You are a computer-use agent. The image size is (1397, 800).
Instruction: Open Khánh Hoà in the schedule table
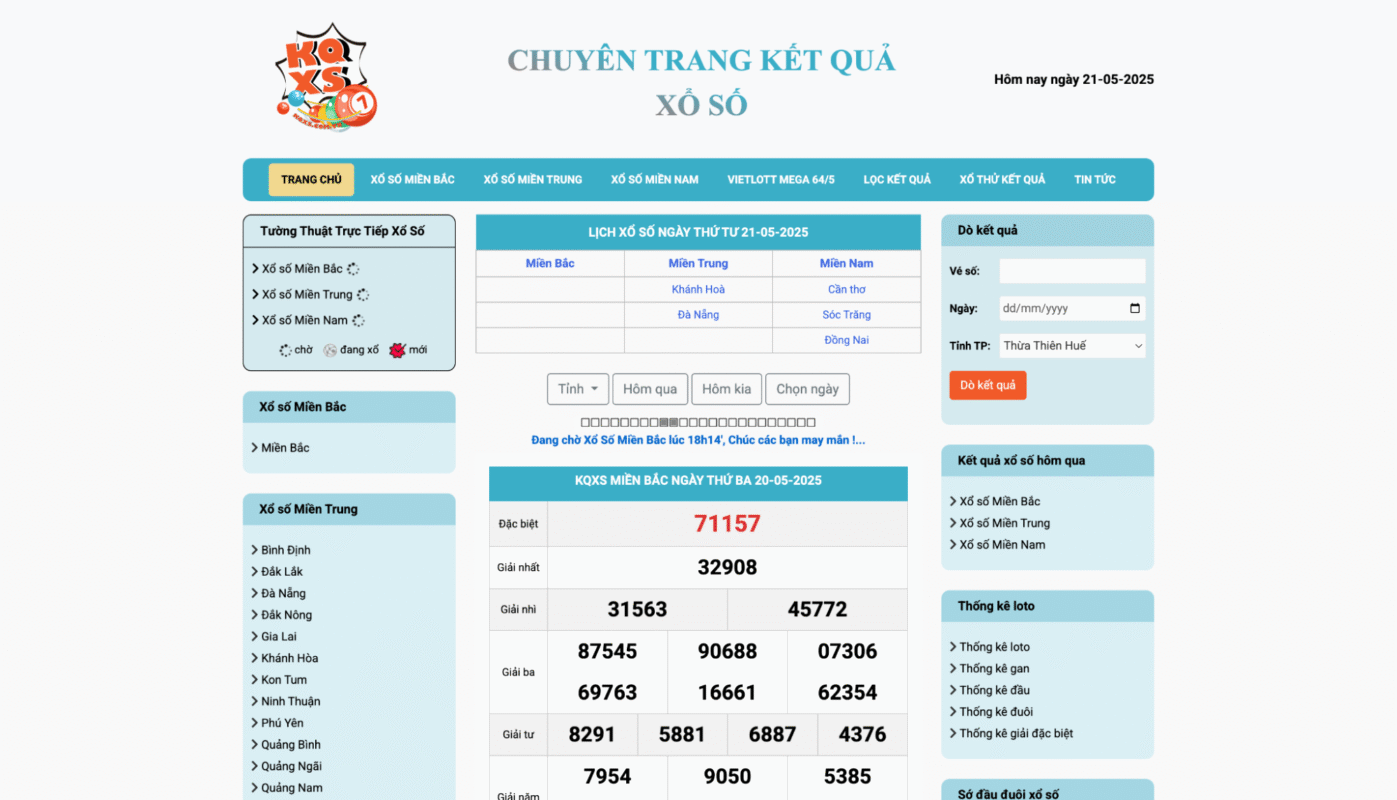698,290
